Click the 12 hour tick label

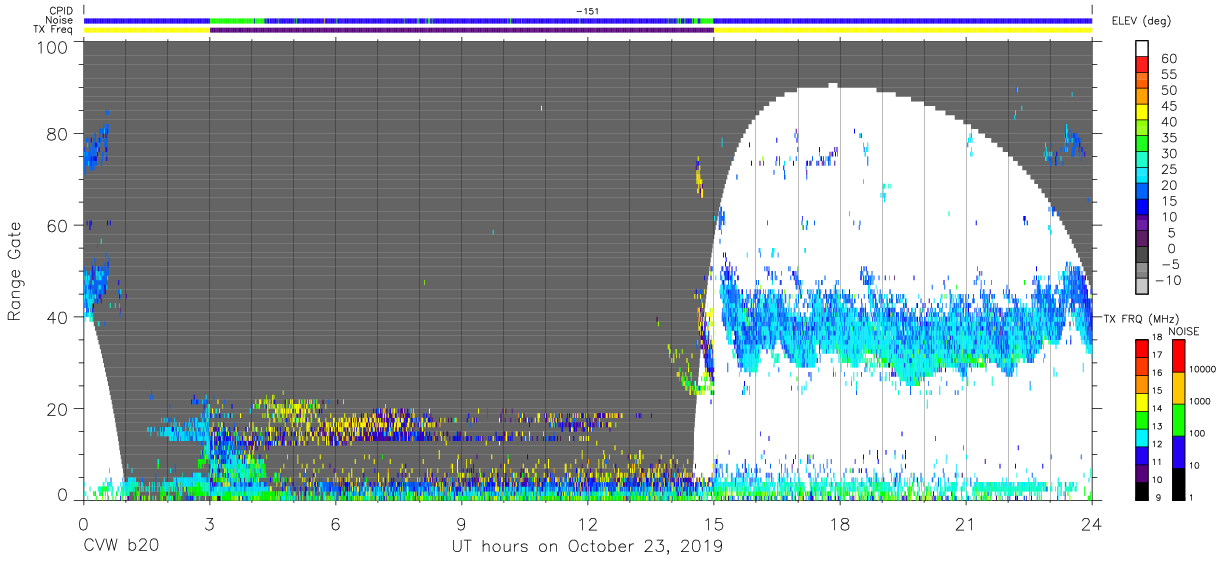pyautogui.click(x=588, y=524)
